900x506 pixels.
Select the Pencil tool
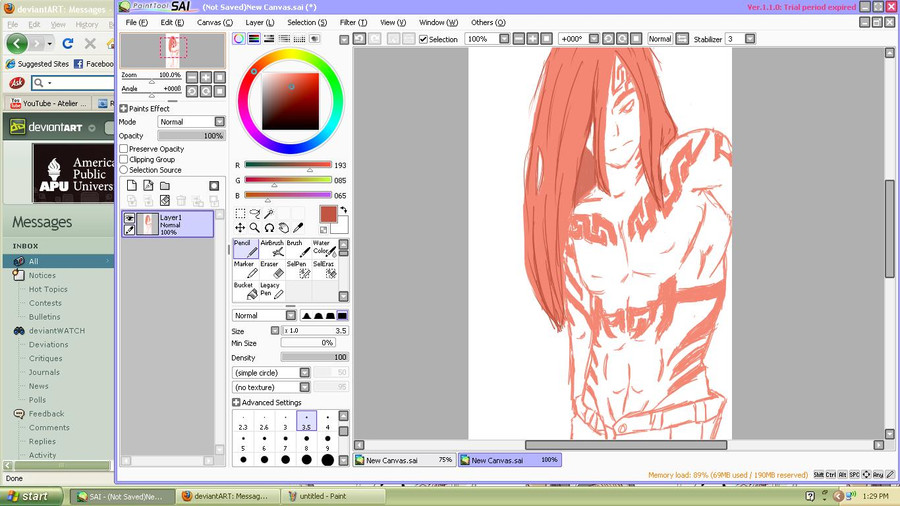pos(246,249)
